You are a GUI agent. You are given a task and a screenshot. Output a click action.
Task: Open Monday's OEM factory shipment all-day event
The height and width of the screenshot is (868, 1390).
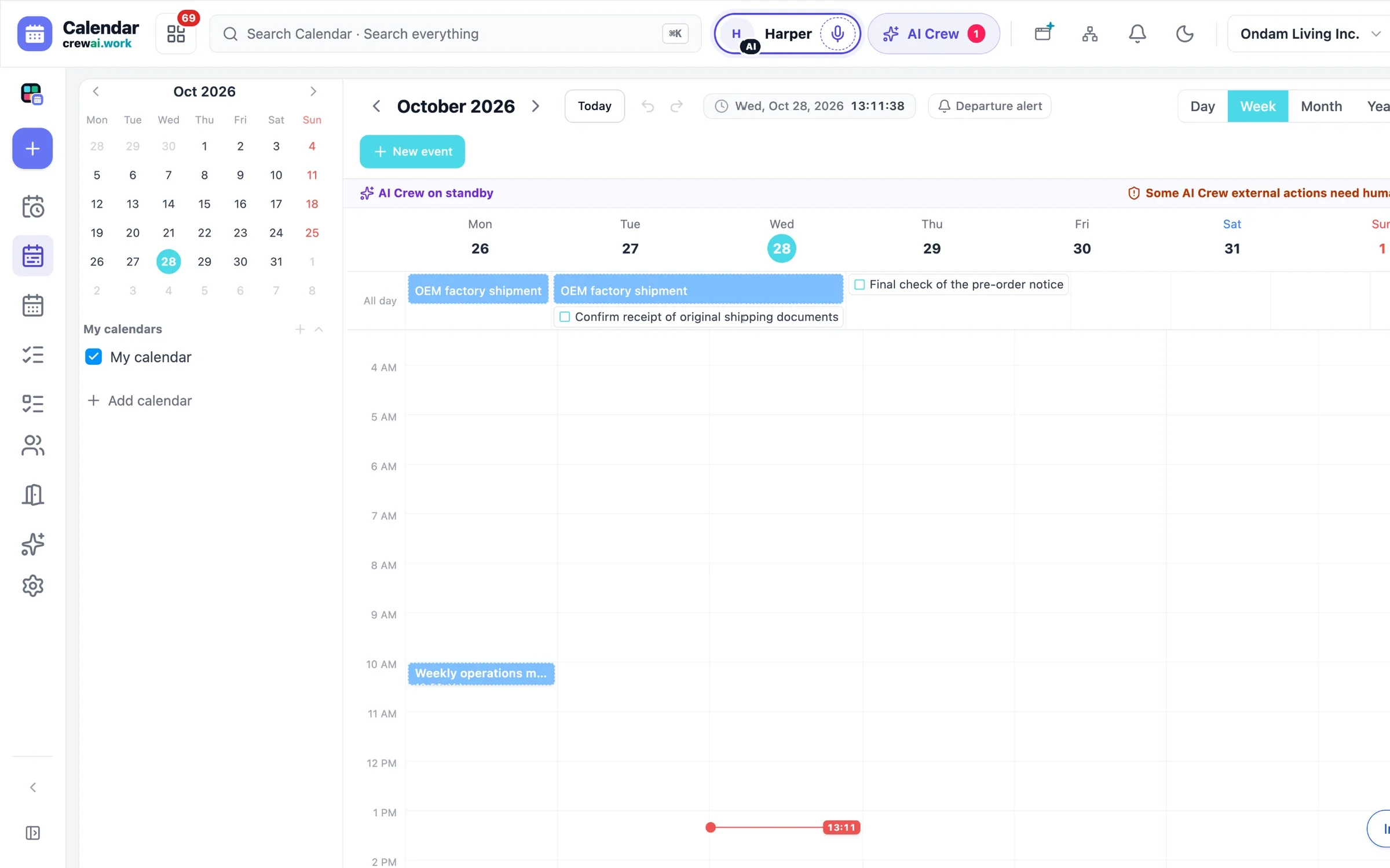[478, 290]
